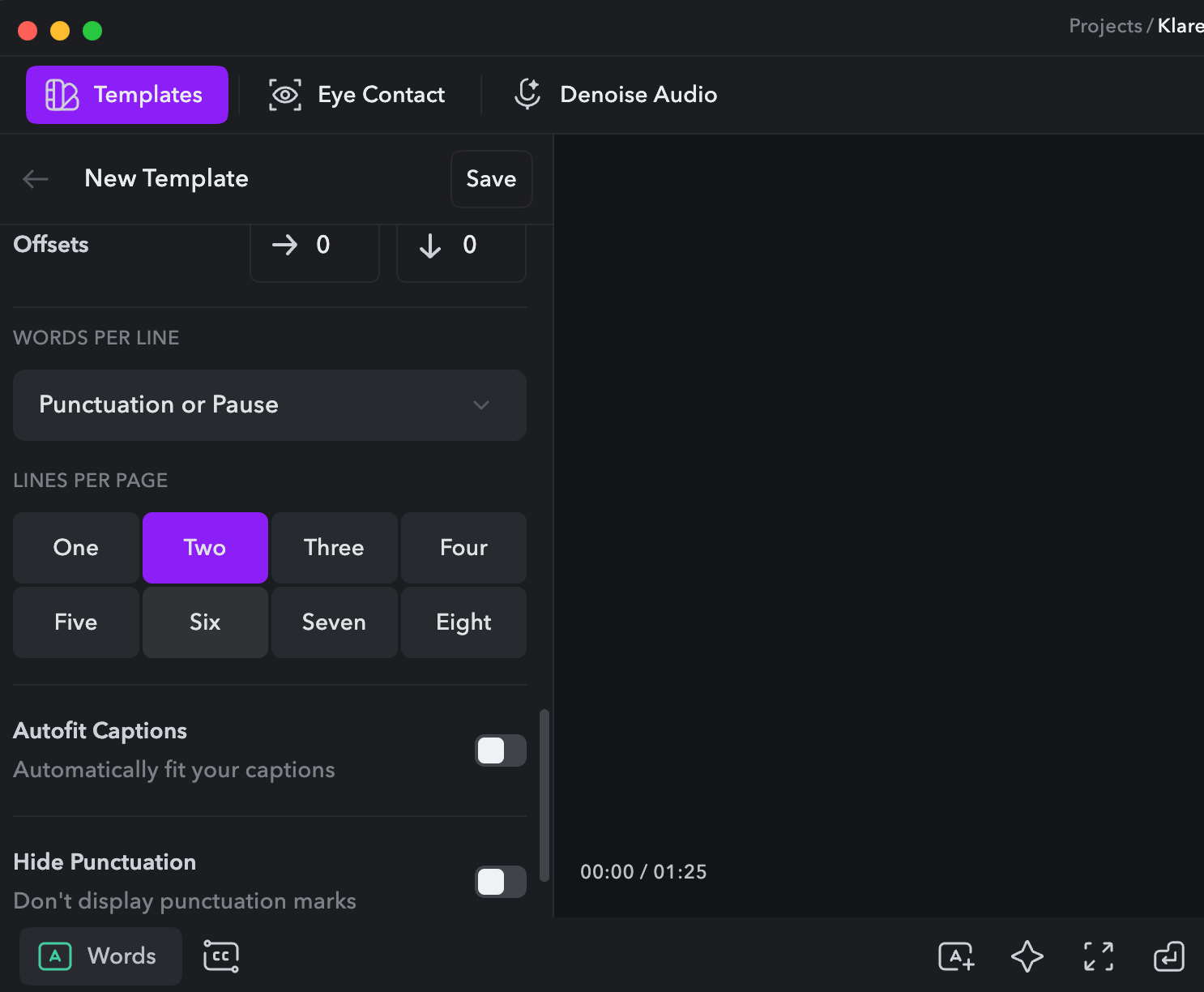
Task: Select Three lines per page
Action: click(334, 548)
